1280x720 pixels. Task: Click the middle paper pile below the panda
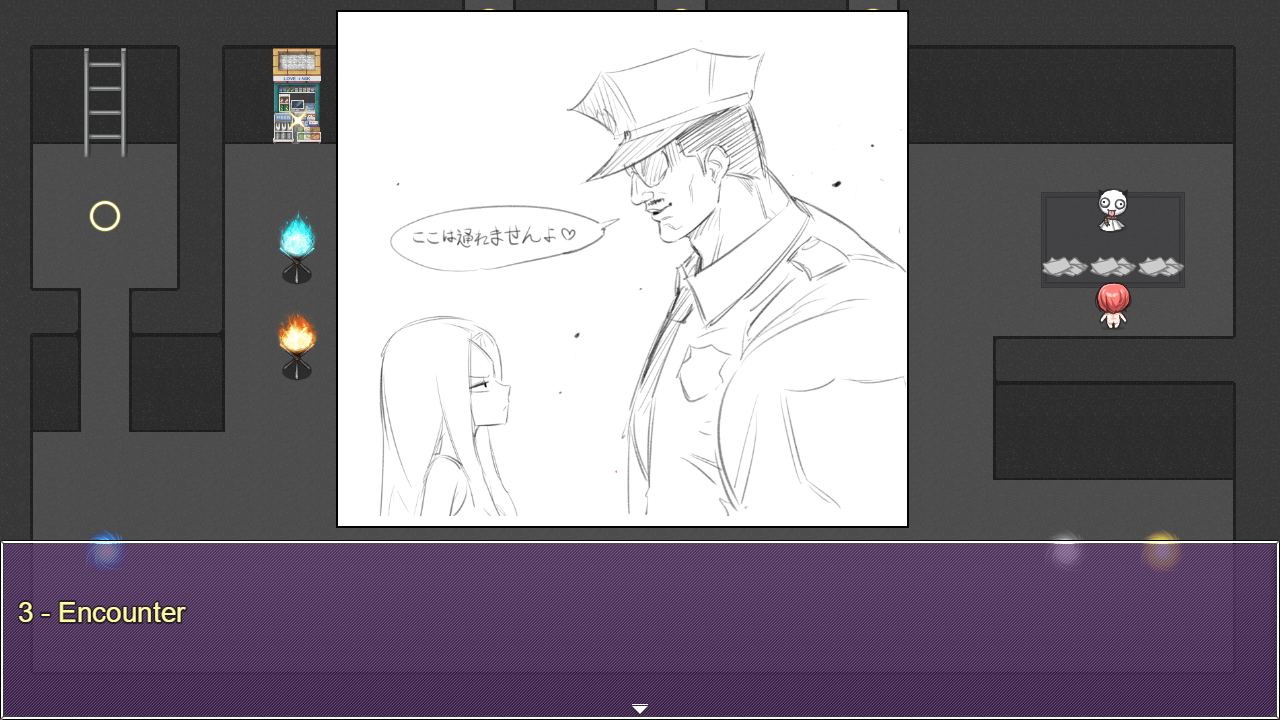click(x=1112, y=267)
